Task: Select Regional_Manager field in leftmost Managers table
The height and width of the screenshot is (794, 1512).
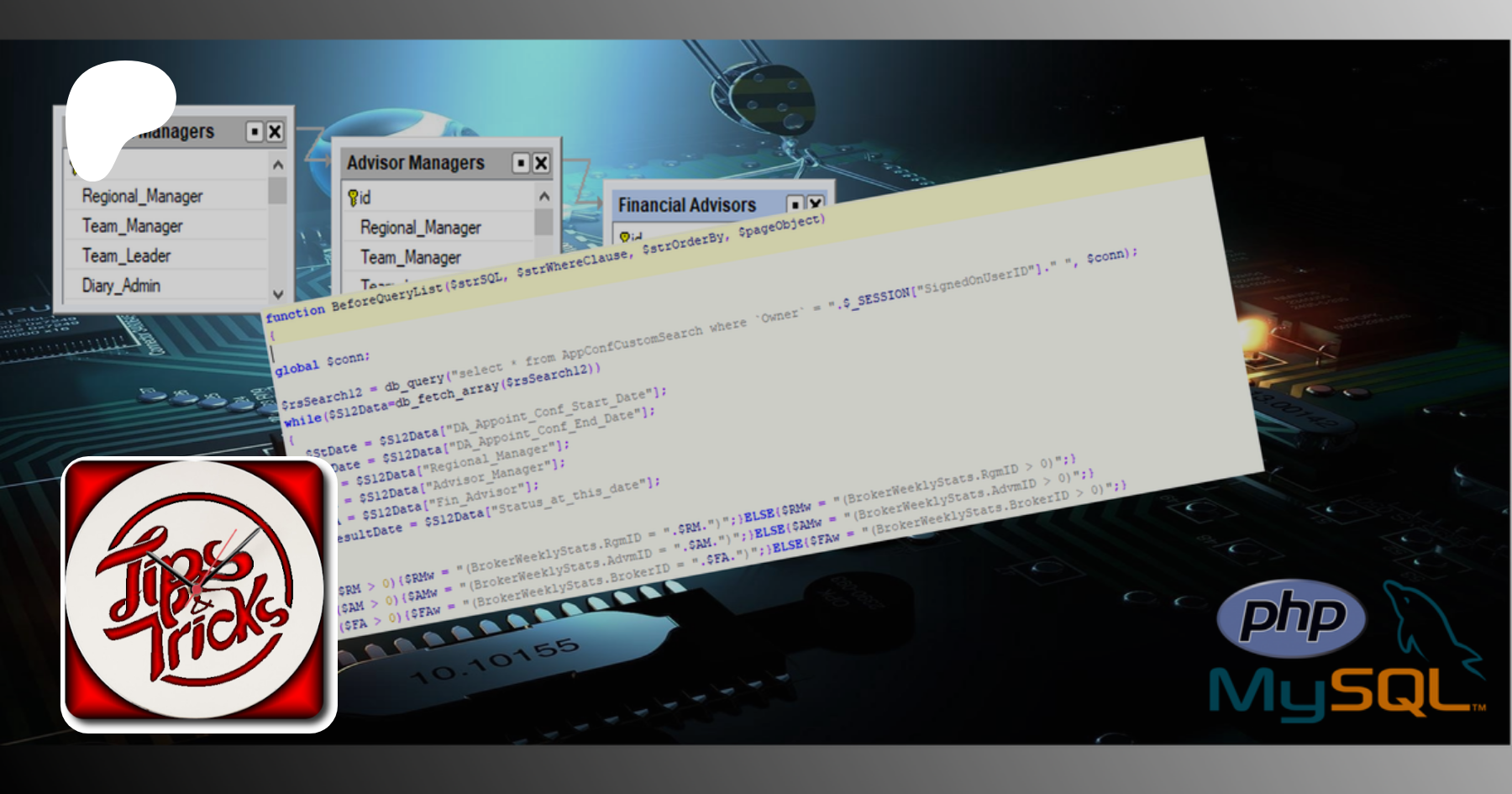Action: 143,196
